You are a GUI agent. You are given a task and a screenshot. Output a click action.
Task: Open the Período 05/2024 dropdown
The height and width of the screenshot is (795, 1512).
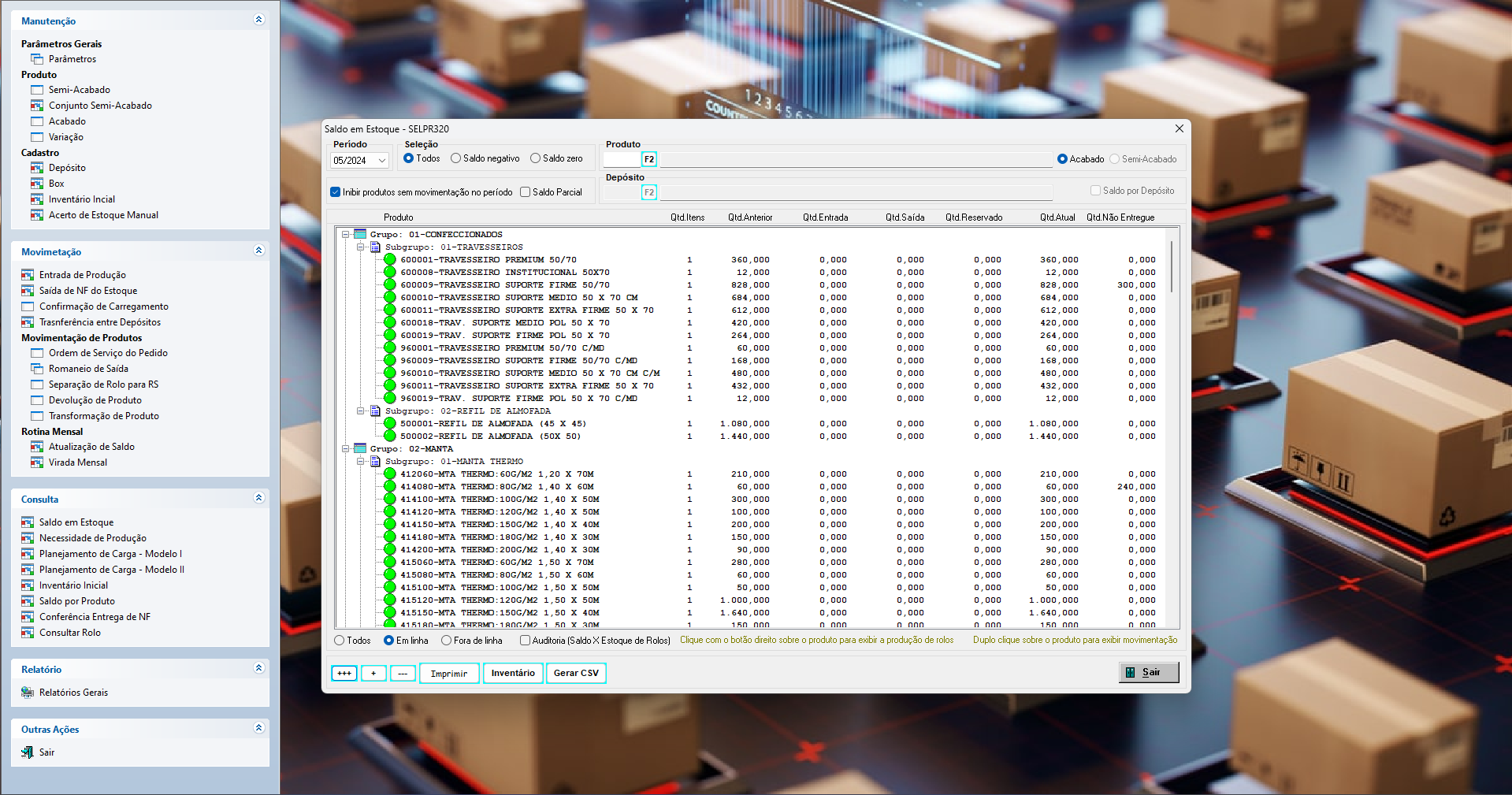tap(382, 161)
